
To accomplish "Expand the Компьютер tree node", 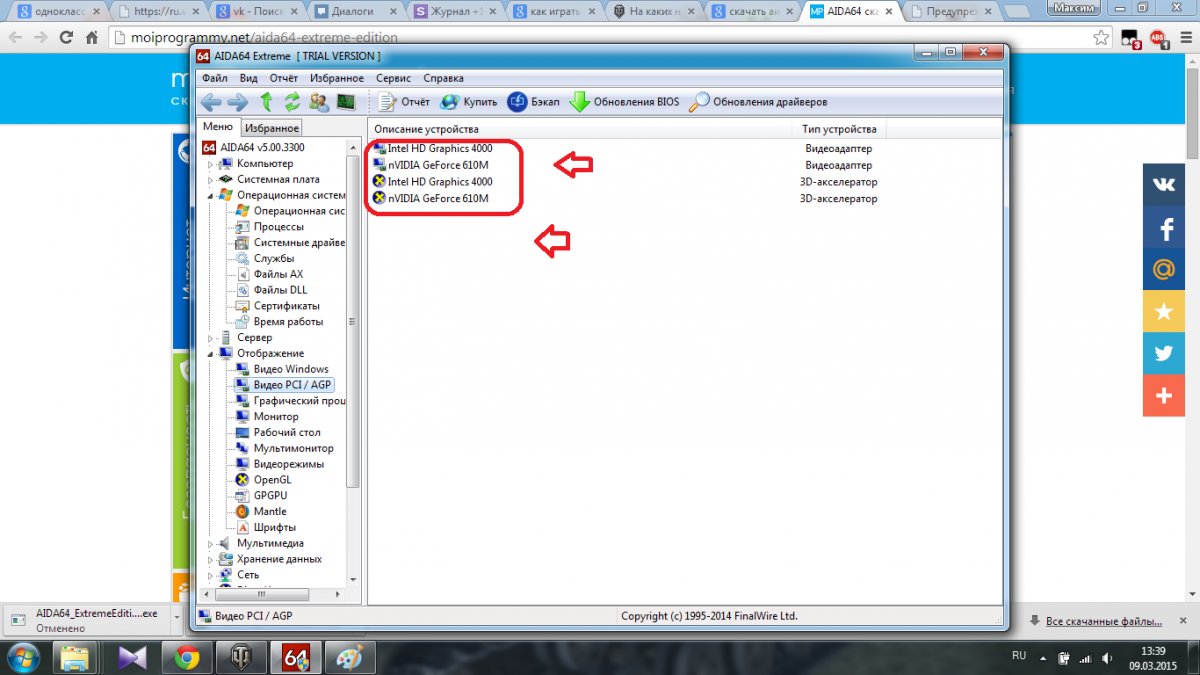I will pyautogui.click(x=210, y=163).
